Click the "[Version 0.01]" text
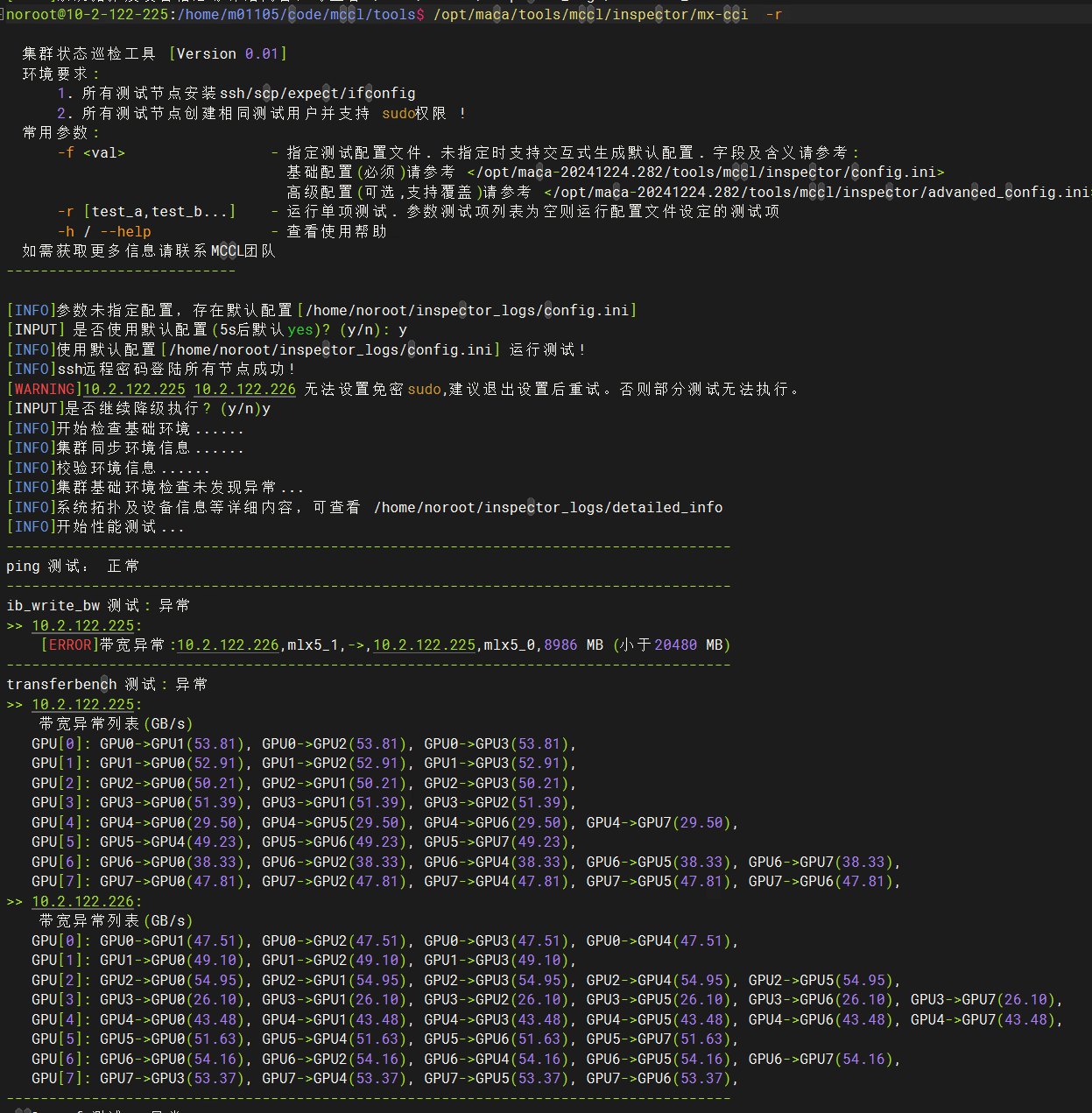The image size is (1092, 1113). (228, 53)
